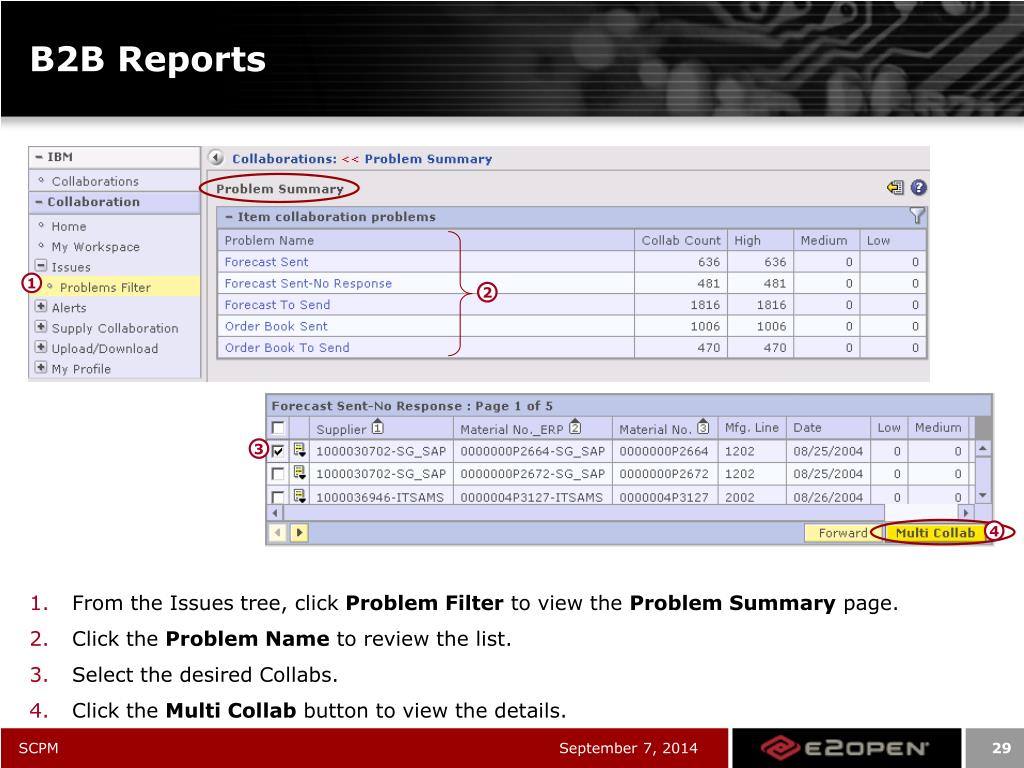This screenshot has width=1024, height=768.
Task: Click horizontal scroll left arrow
Action: coord(275,513)
